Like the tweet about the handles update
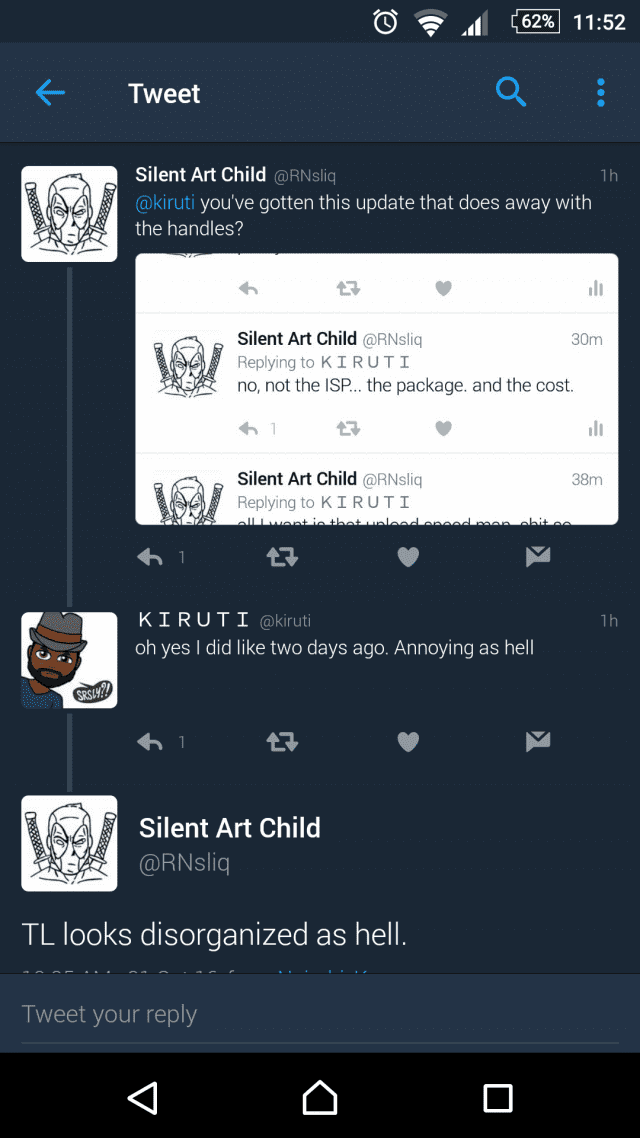The height and width of the screenshot is (1138, 640). [x=409, y=557]
